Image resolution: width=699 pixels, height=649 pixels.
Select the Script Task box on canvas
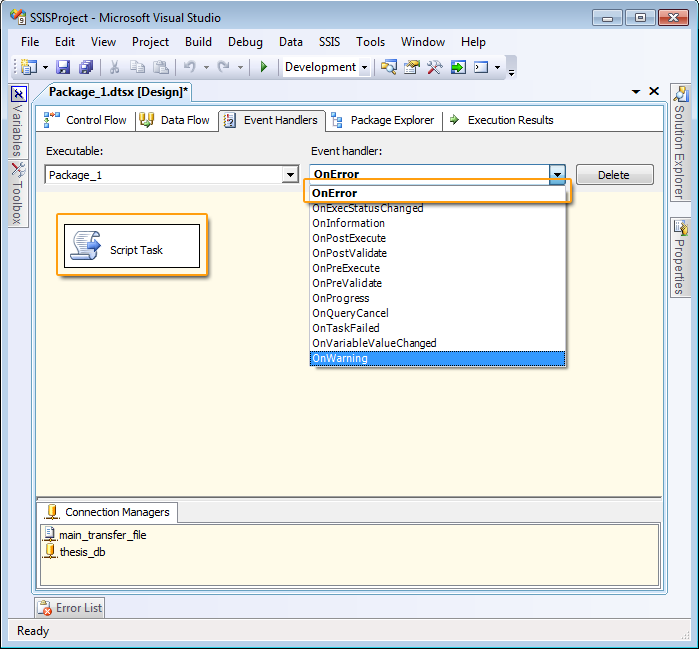132,246
